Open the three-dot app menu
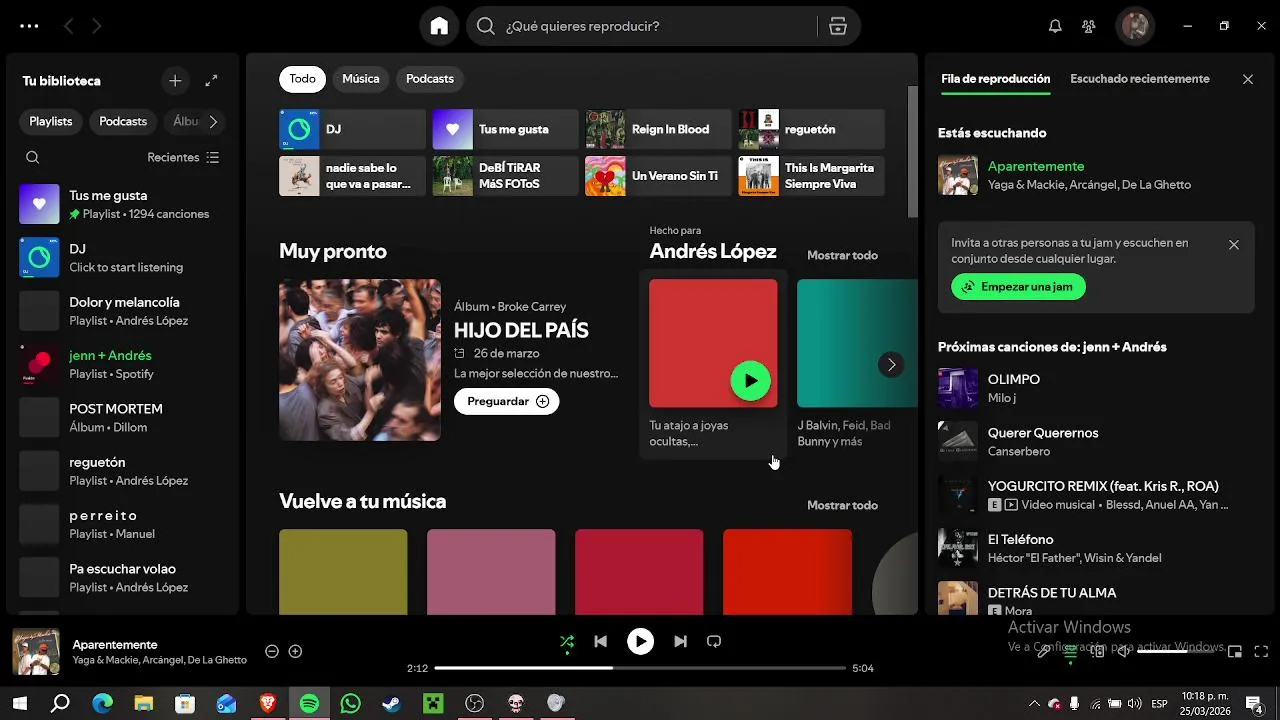 pos(29,26)
